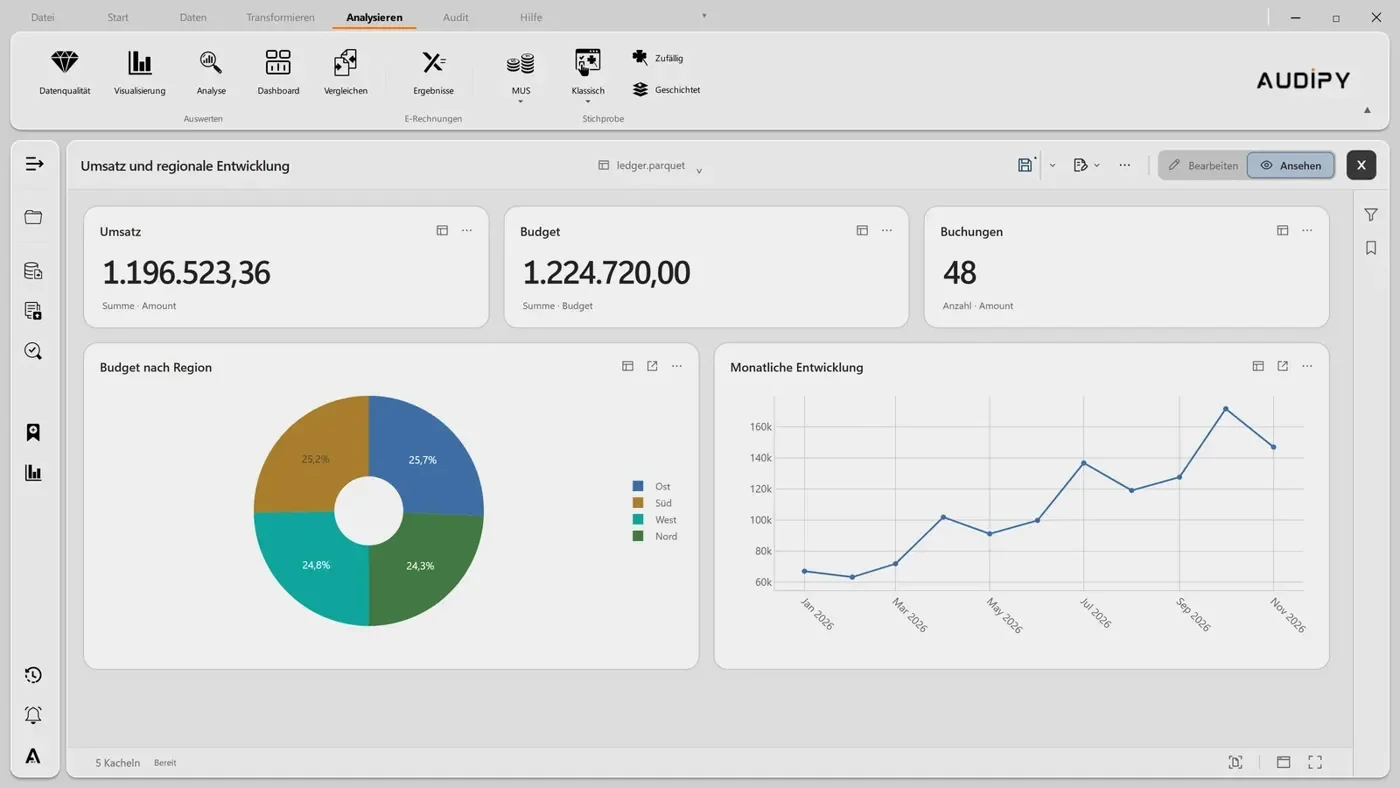Open Monatliche Entwicklung options menu

coord(1307,367)
